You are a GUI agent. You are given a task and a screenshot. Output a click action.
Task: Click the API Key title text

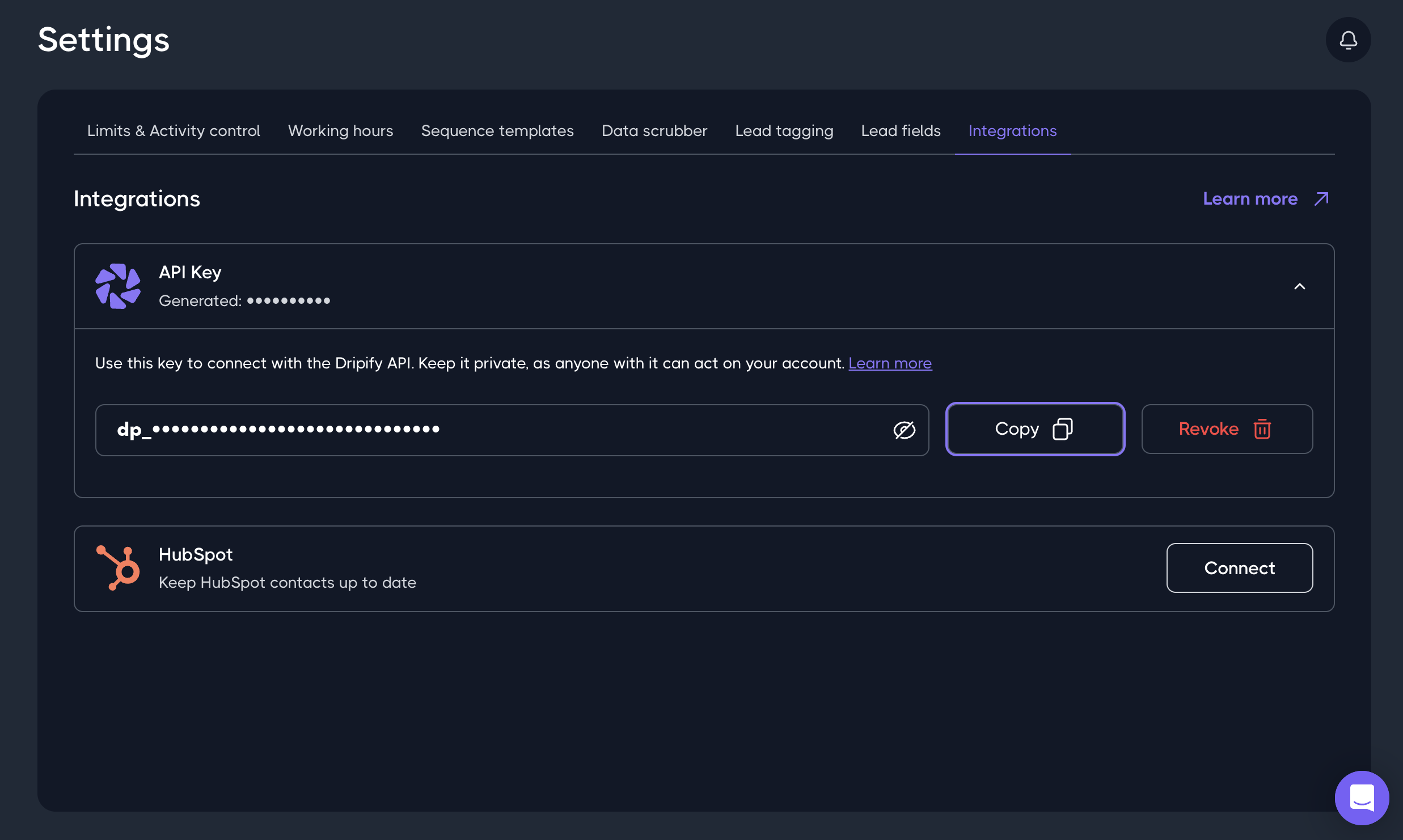click(190, 273)
